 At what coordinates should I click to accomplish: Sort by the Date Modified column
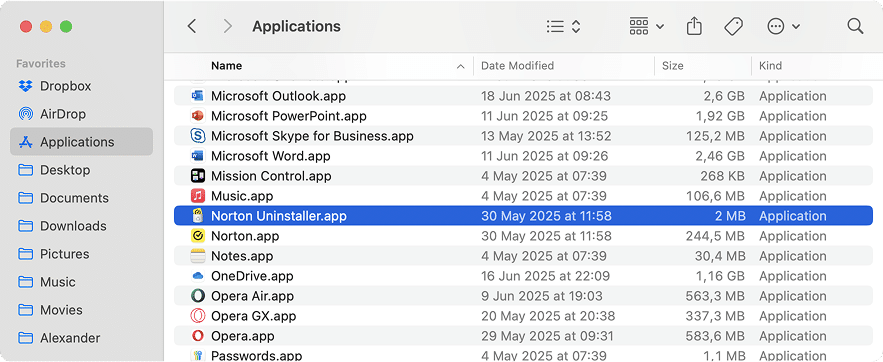518,66
